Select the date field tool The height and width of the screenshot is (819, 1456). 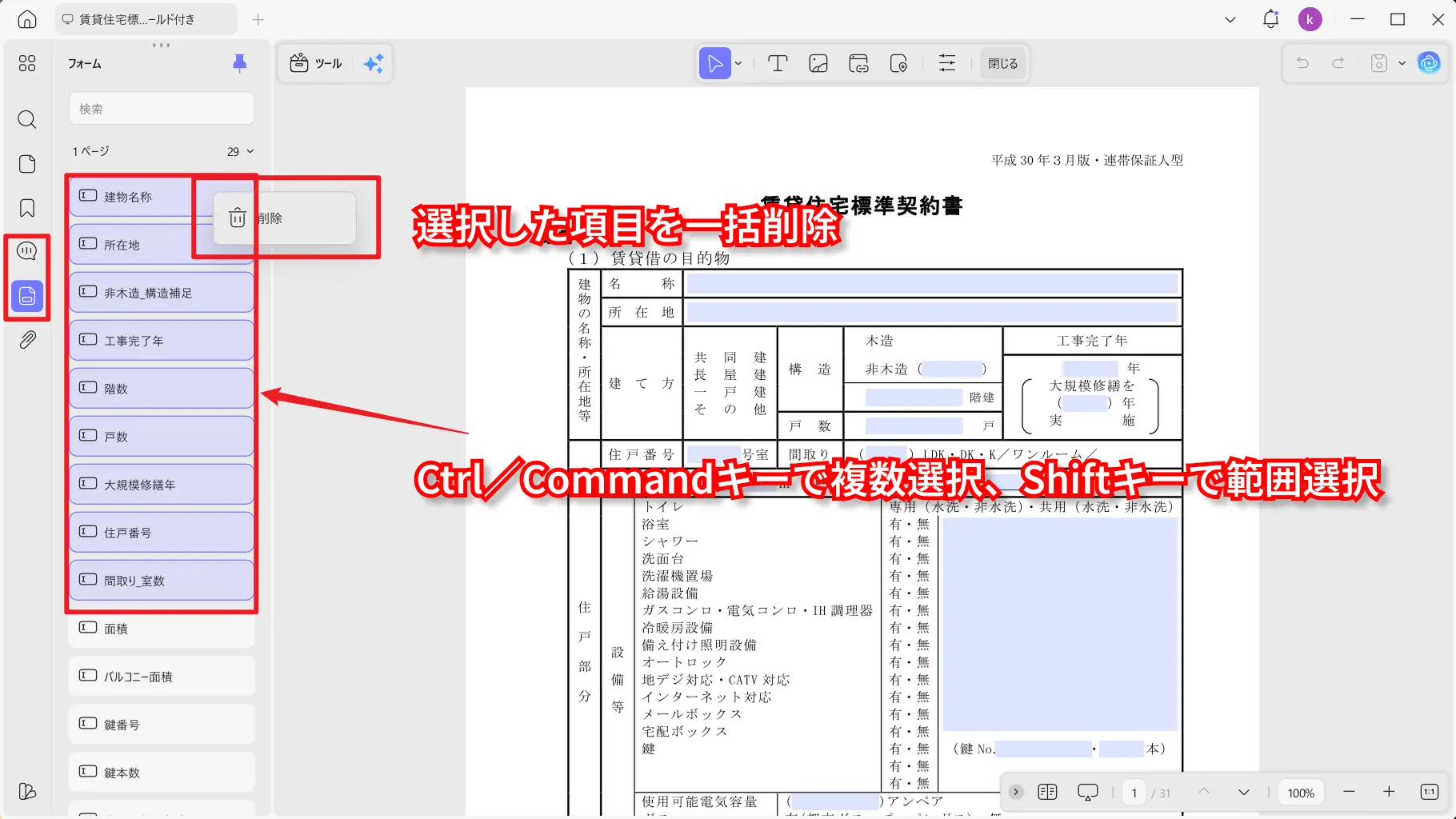tap(859, 63)
